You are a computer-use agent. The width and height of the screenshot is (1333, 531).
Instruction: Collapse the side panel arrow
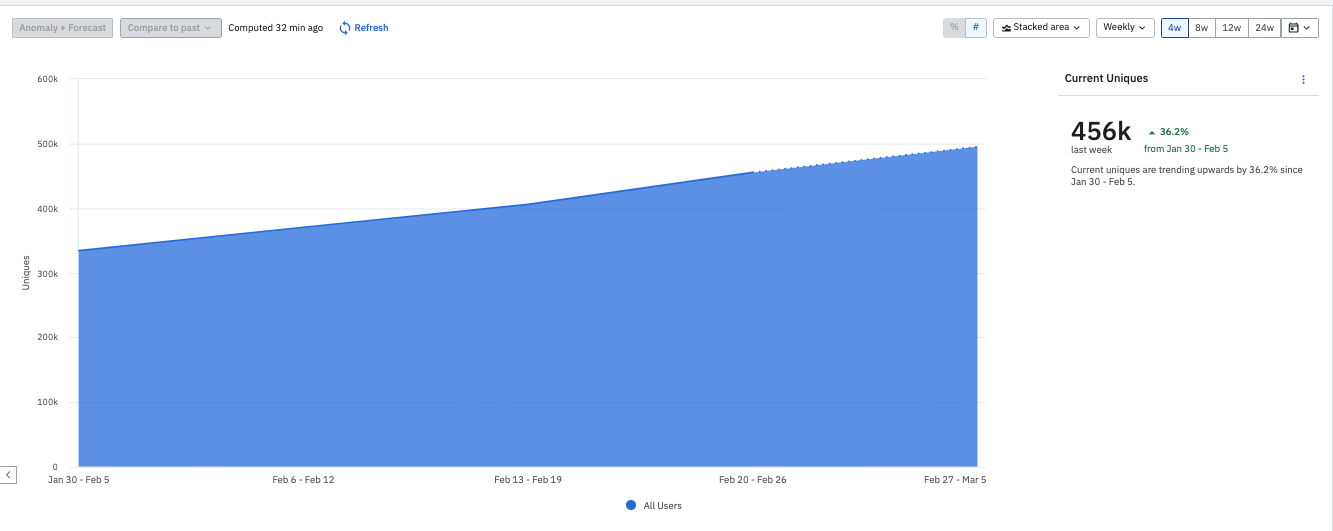point(8,475)
